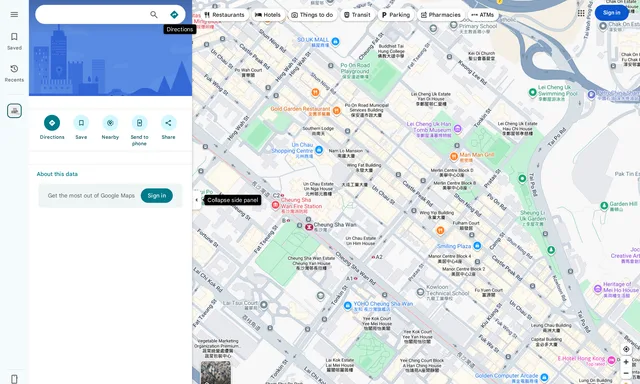Zoom in the map

click(626, 362)
